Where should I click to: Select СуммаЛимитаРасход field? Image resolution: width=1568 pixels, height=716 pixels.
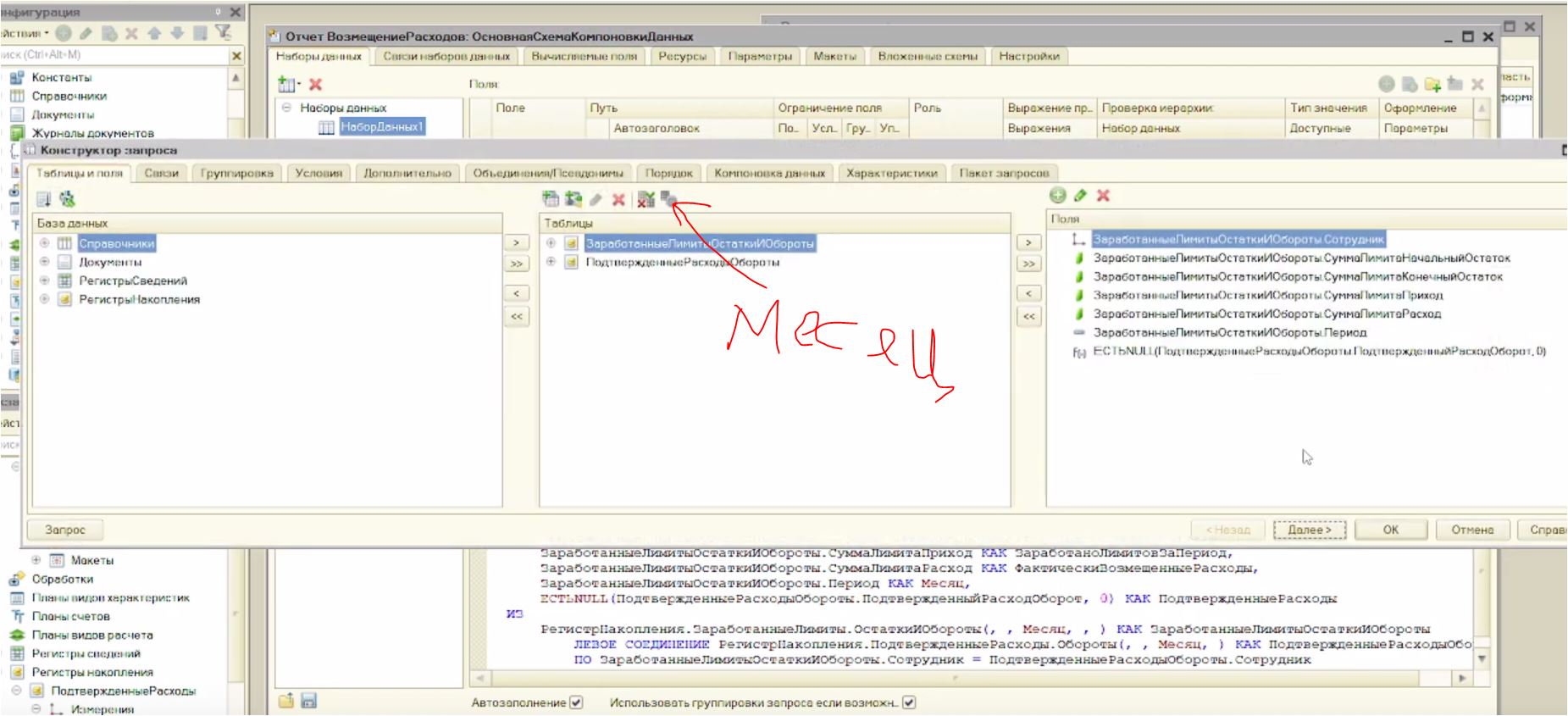1267,314
